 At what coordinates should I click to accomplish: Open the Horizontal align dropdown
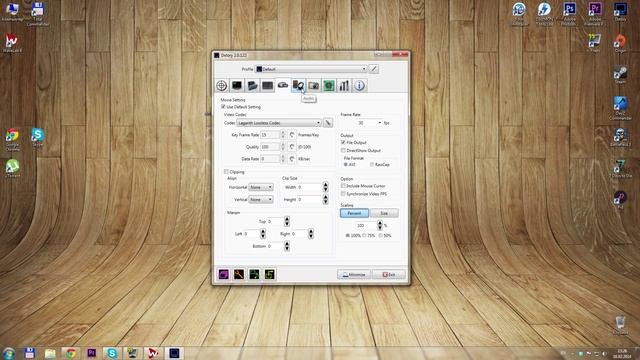tap(261, 187)
